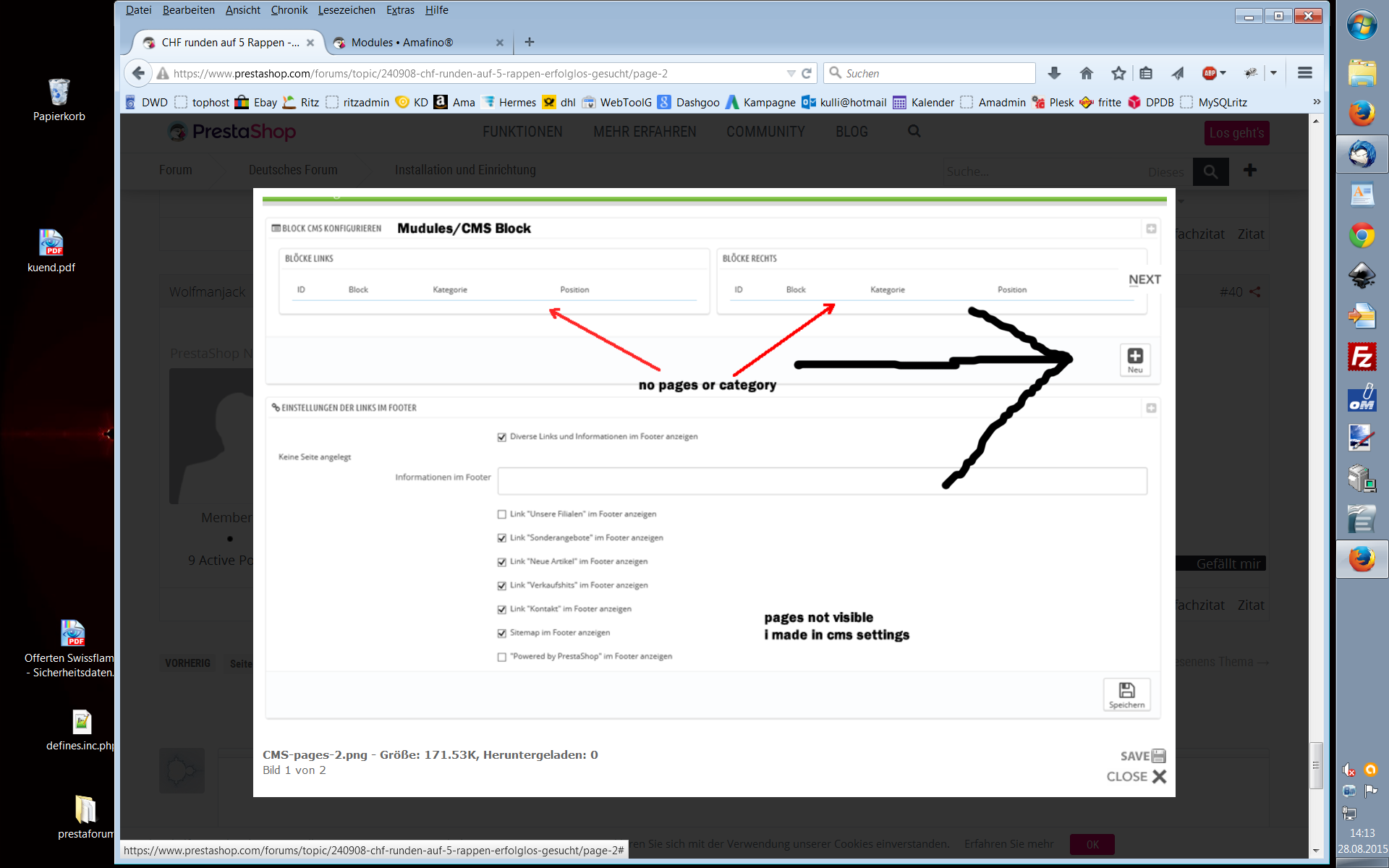The image size is (1389, 868).
Task: Open the Extras menu
Action: [400, 10]
